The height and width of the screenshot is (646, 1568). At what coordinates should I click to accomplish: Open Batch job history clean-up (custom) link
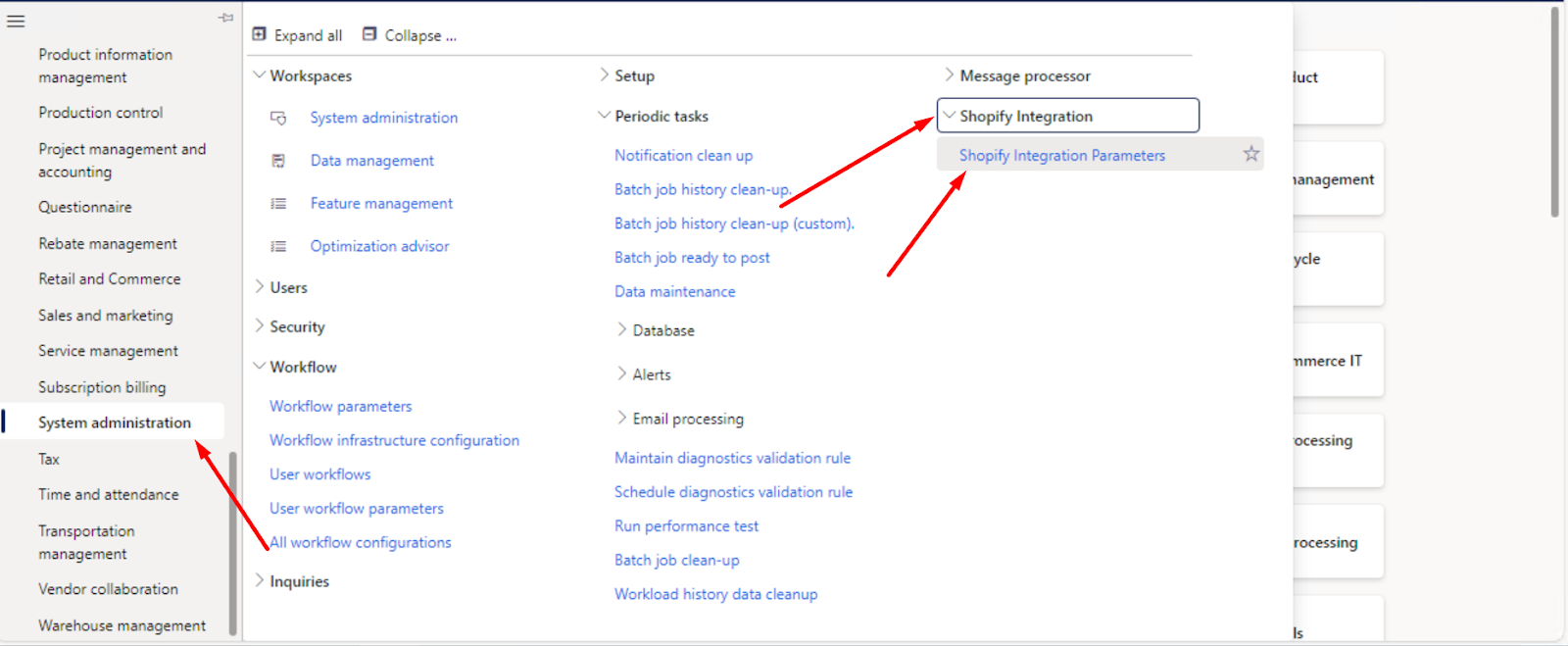click(734, 224)
